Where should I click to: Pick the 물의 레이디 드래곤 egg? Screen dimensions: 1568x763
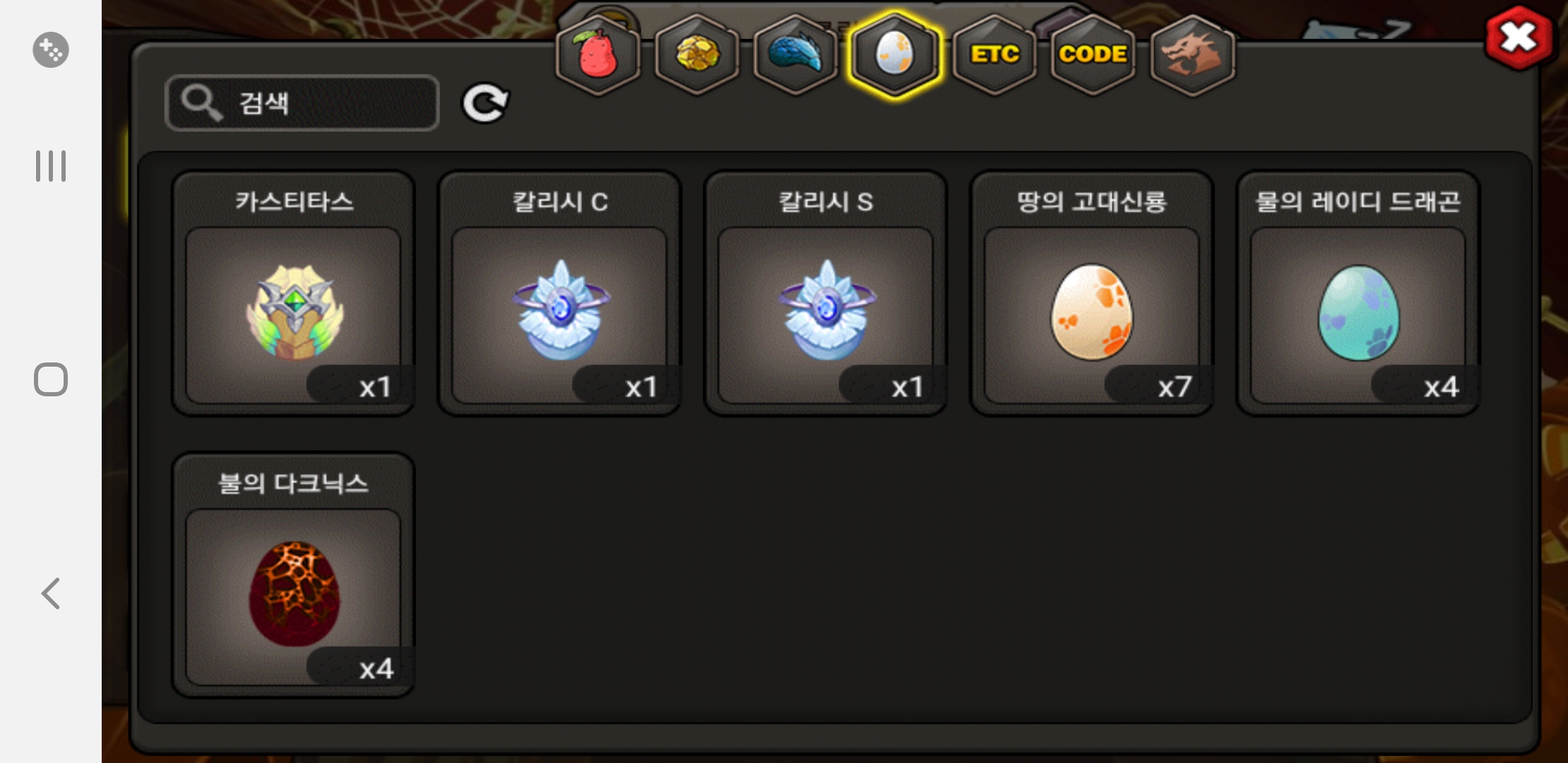point(1358,294)
